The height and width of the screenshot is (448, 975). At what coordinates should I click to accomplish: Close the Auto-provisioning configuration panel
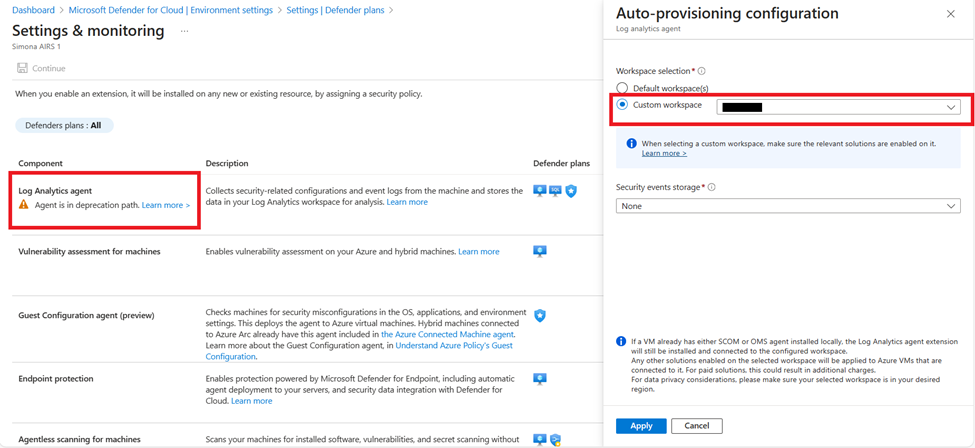coord(951,14)
